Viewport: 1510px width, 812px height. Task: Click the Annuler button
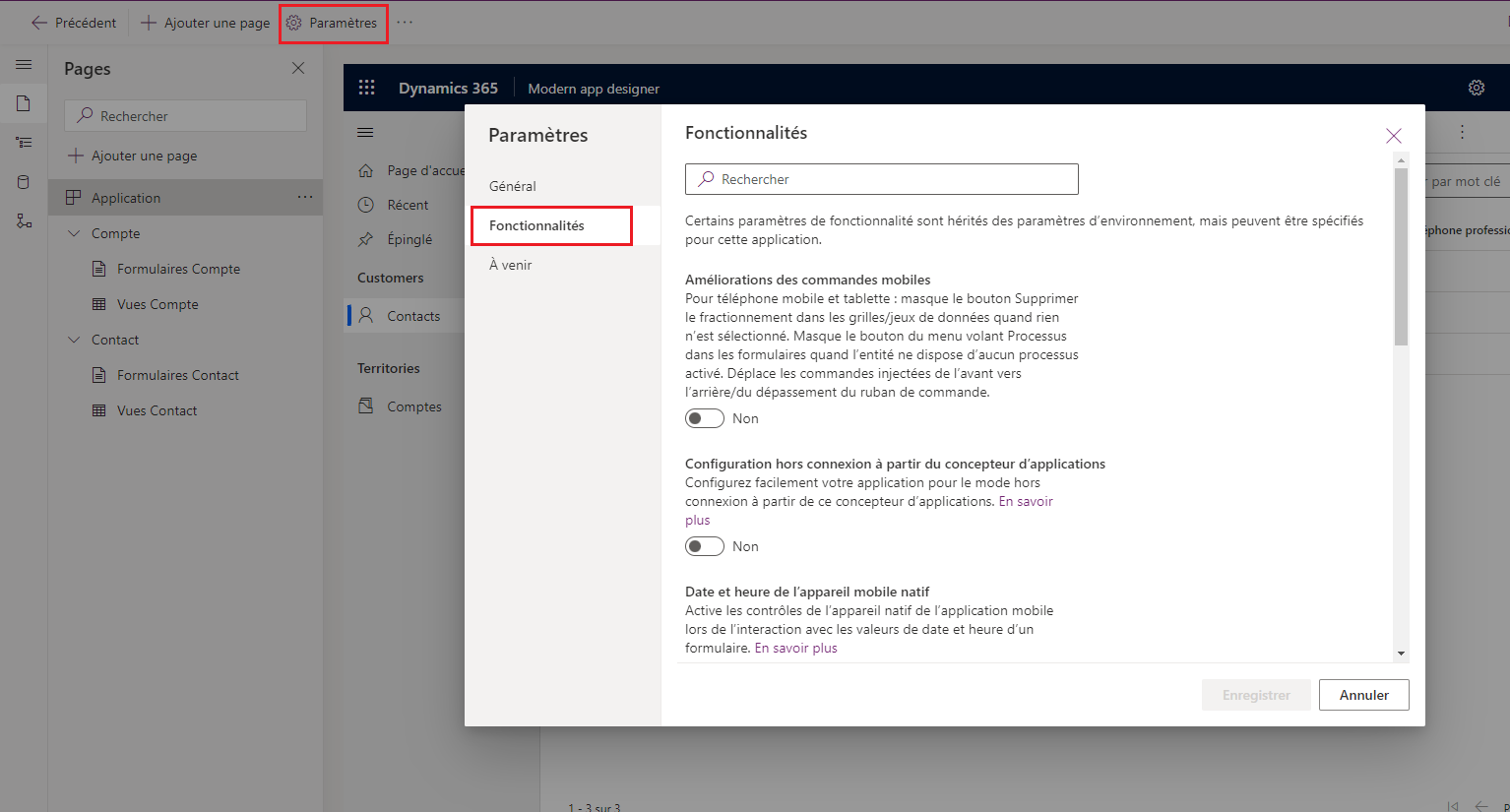pos(1363,695)
